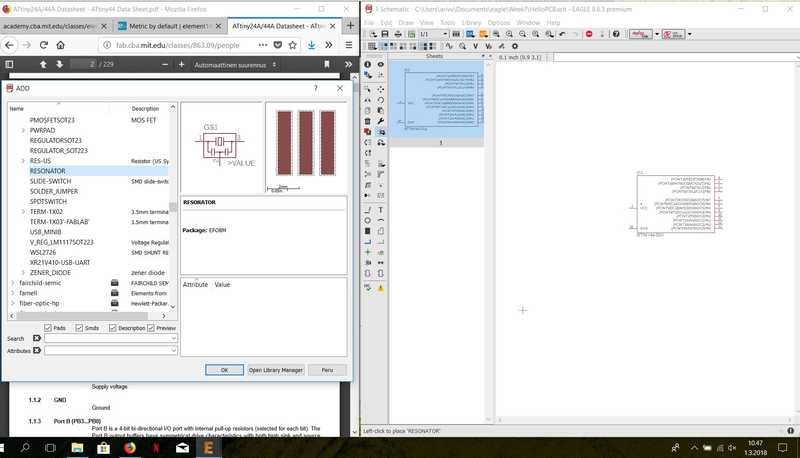Click the Save icon in EAGLE toolbar
This screenshot has height=458, width=800.
[x=385, y=34]
